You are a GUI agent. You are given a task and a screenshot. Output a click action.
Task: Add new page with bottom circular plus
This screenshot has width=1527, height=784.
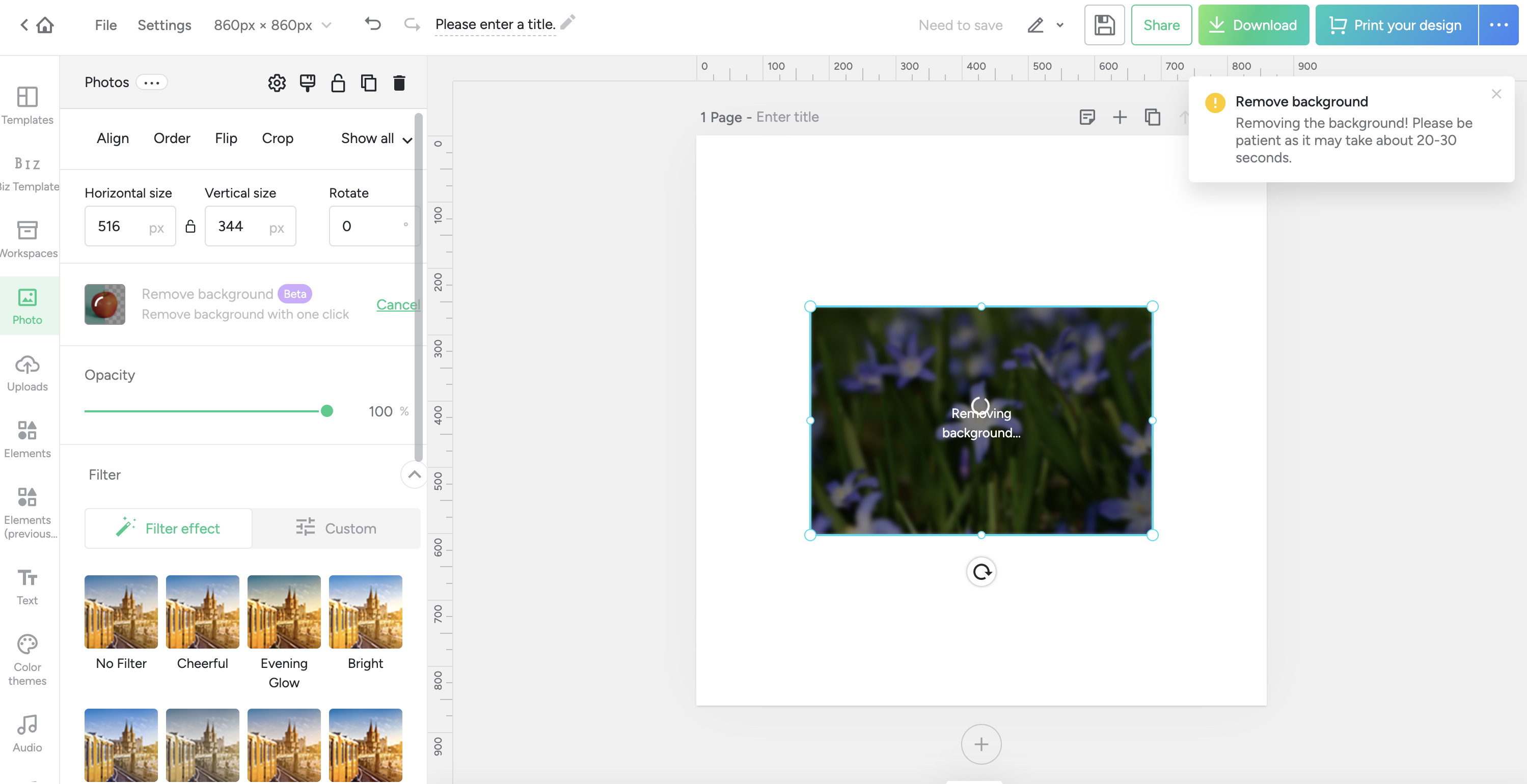point(981,744)
